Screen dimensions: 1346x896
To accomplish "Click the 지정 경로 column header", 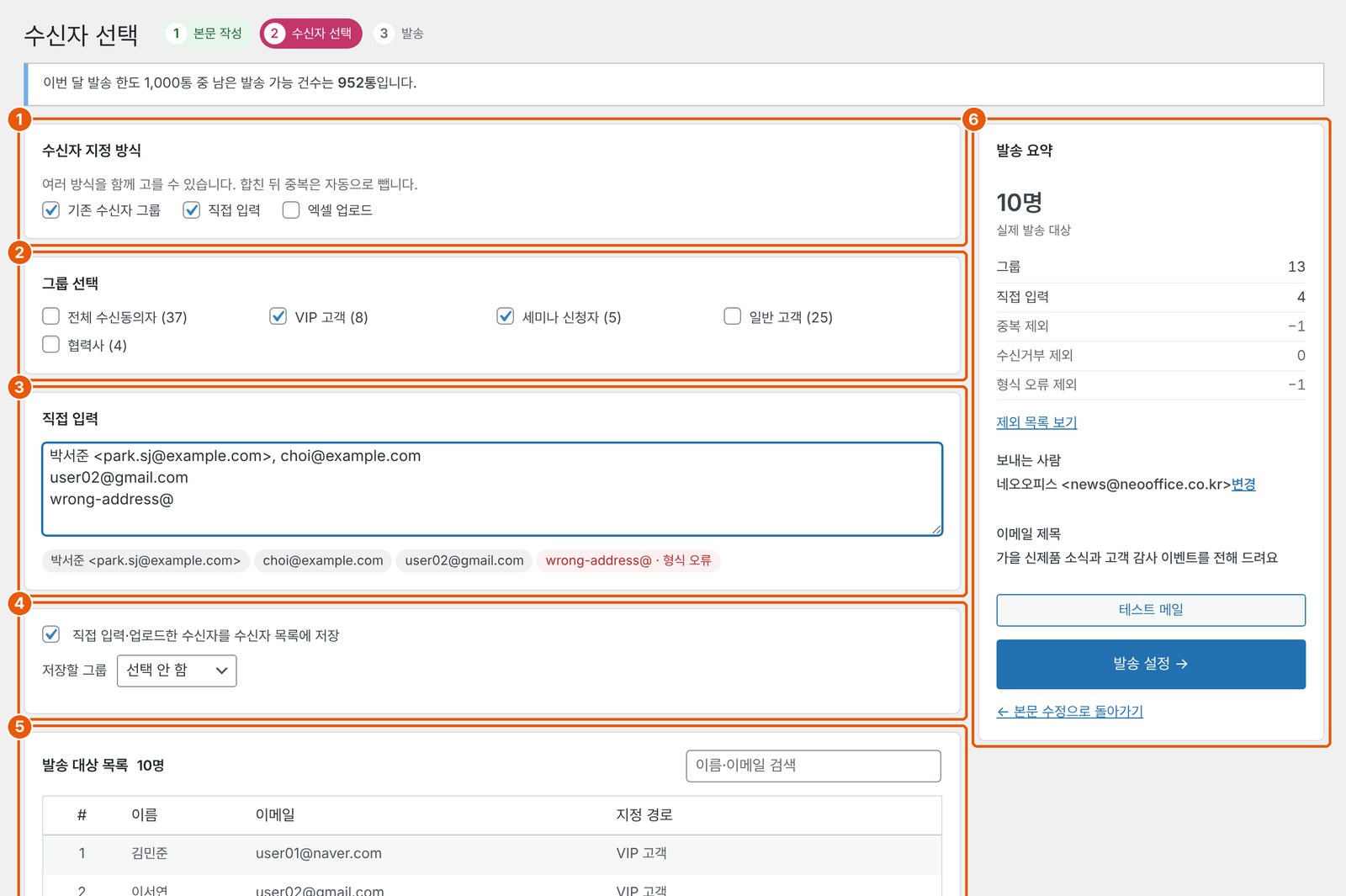I will 644,814.
